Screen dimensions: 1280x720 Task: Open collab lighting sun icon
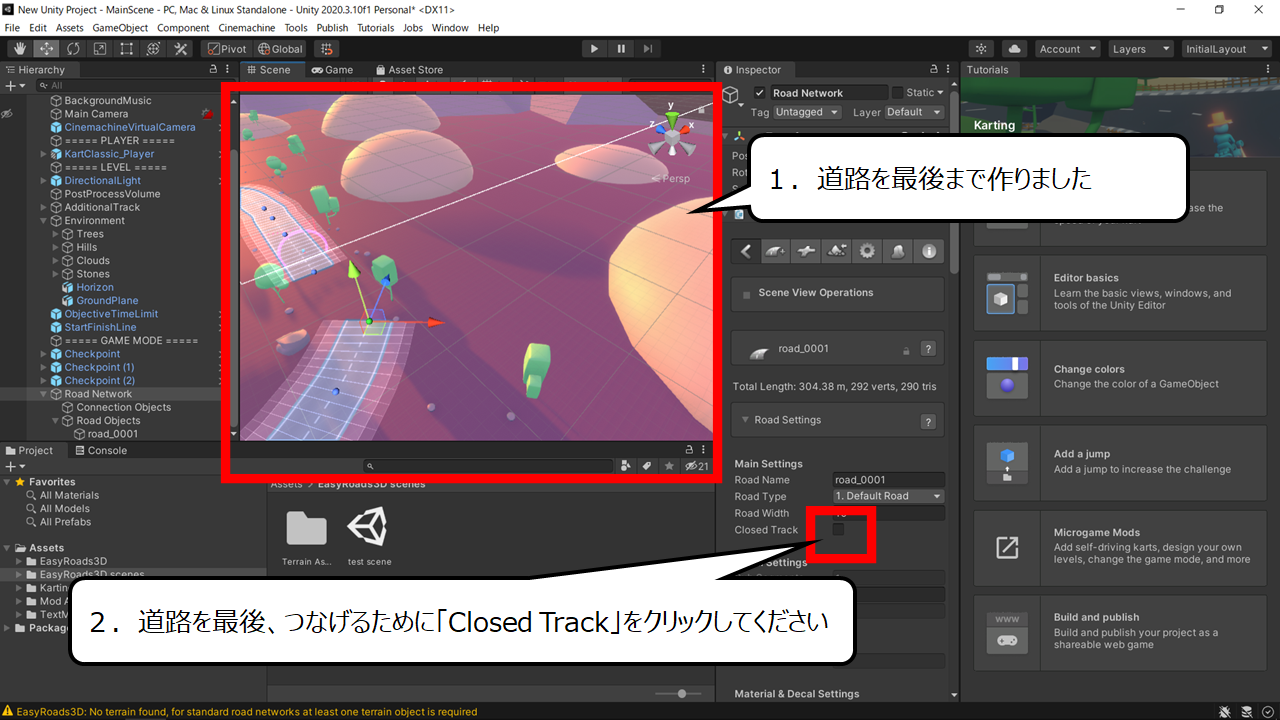[x=981, y=48]
